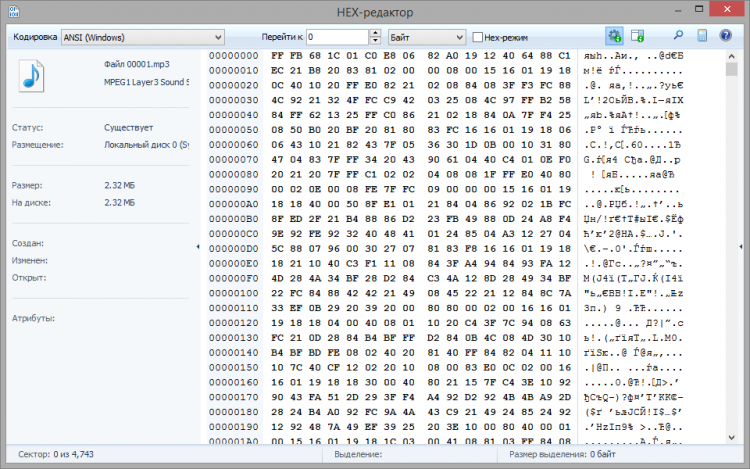Open the Кодировка ANSI (Windows) dropdown
The image size is (750, 469).
click(143, 37)
